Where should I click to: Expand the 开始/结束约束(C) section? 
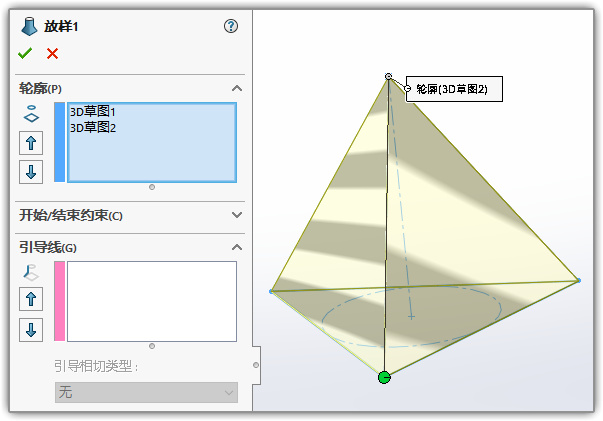coord(237,215)
